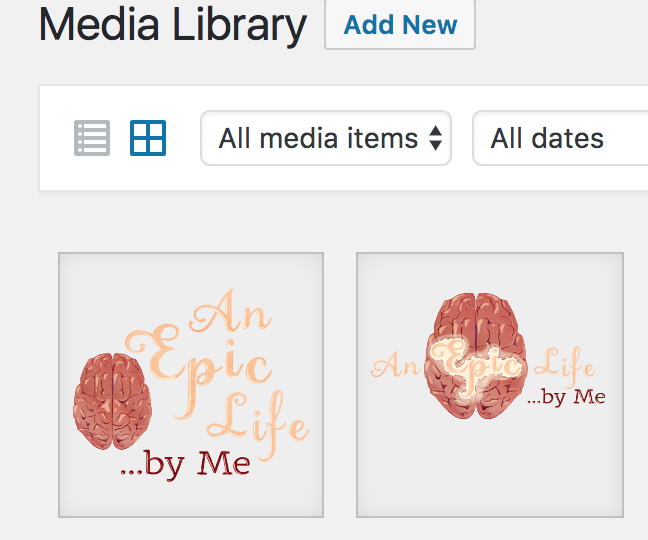Open the All media items dropdown

(326, 138)
